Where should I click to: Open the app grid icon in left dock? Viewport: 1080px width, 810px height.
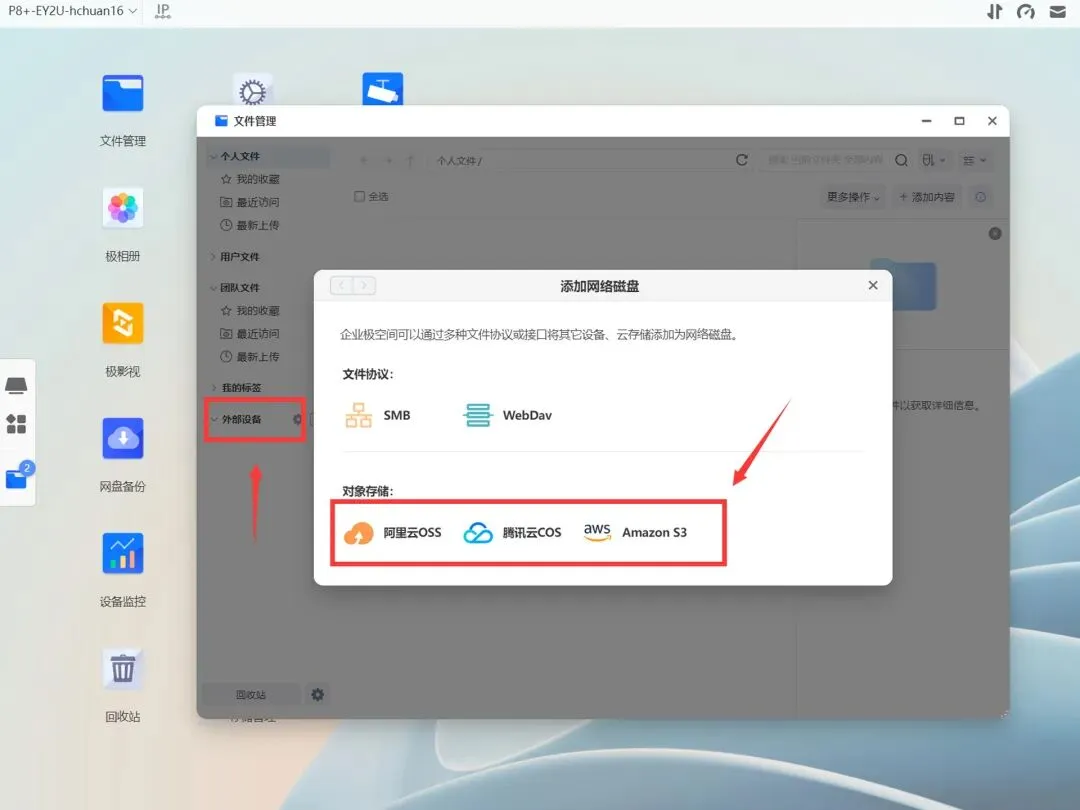[16, 424]
